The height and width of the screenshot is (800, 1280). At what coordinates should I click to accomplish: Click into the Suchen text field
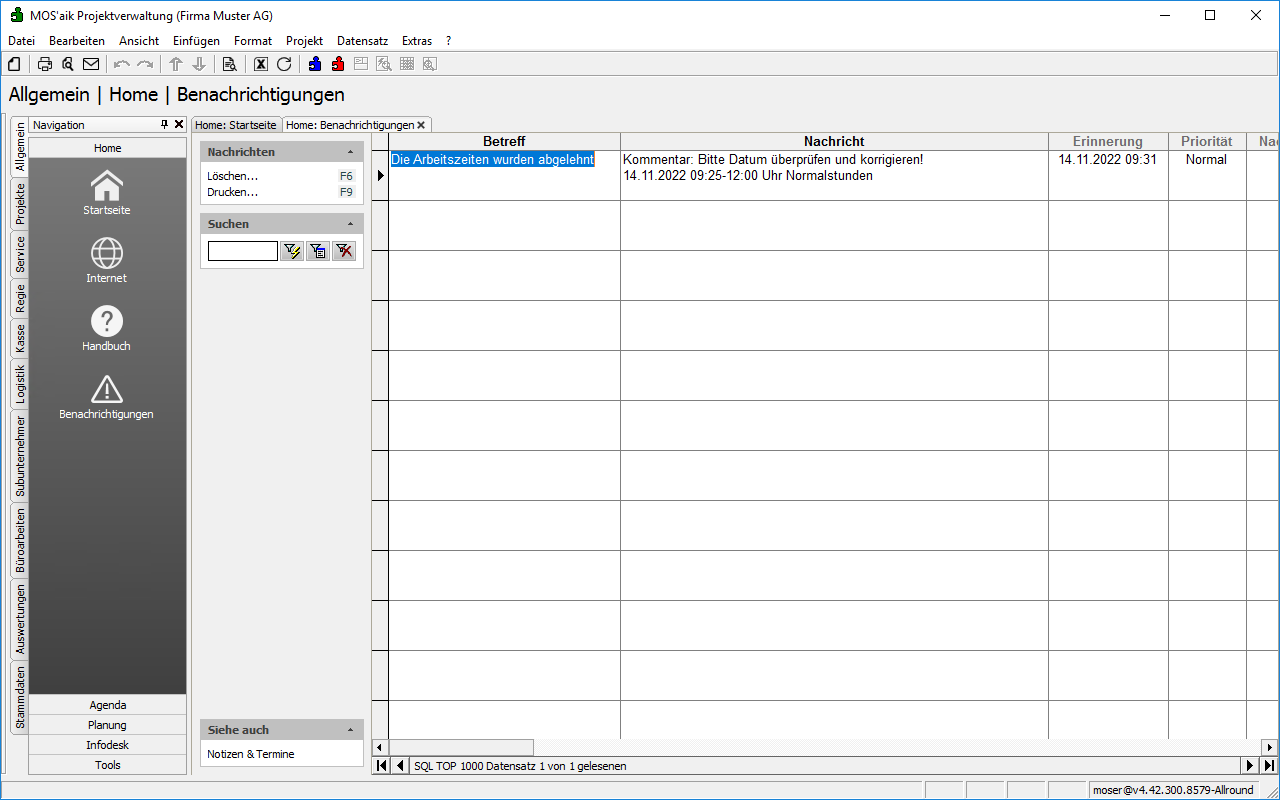(243, 251)
